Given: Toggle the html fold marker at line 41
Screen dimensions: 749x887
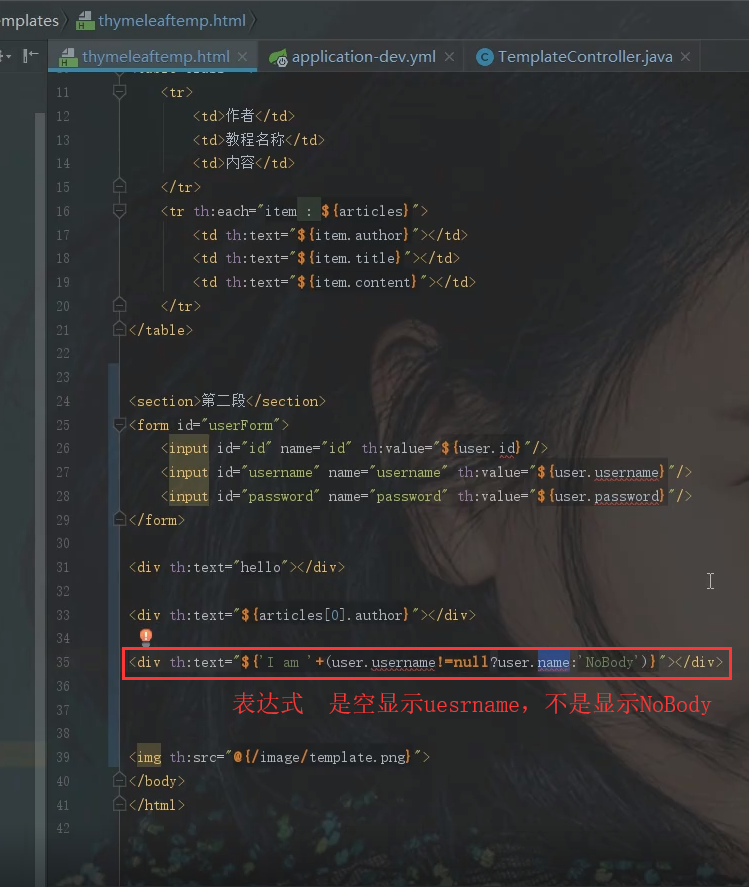Looking at the screenshot, I should [119, 804].
